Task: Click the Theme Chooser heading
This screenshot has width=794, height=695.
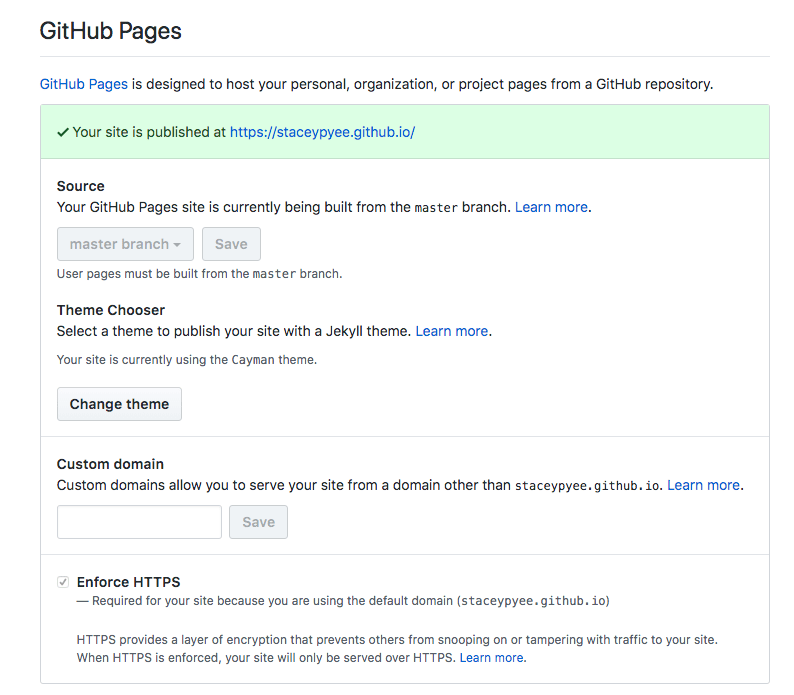Action: [x=111, y=310]
